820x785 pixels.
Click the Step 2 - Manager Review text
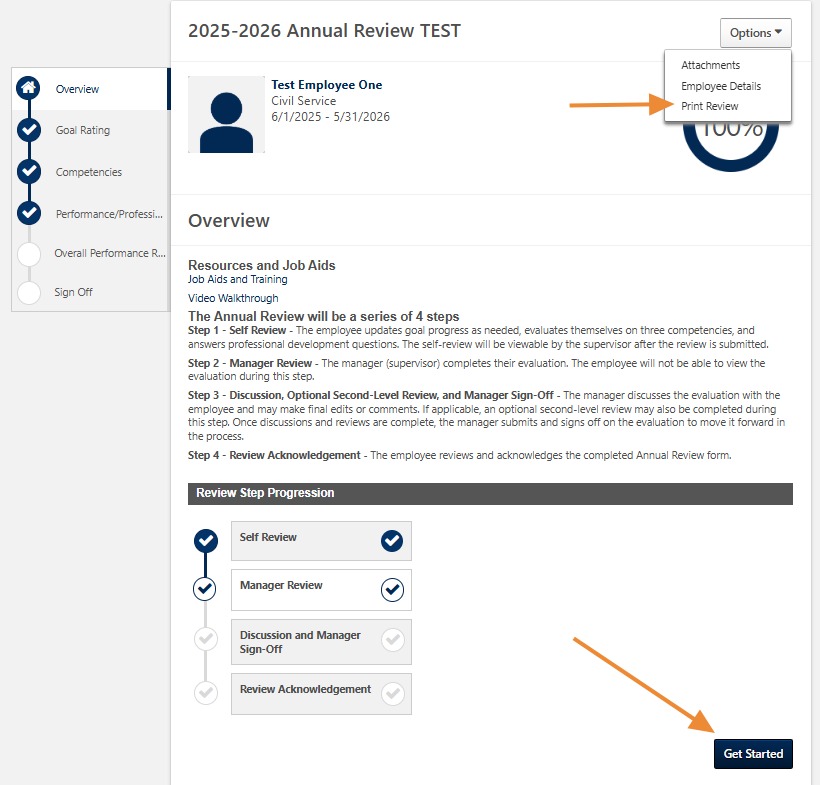[x=250, y=363]
